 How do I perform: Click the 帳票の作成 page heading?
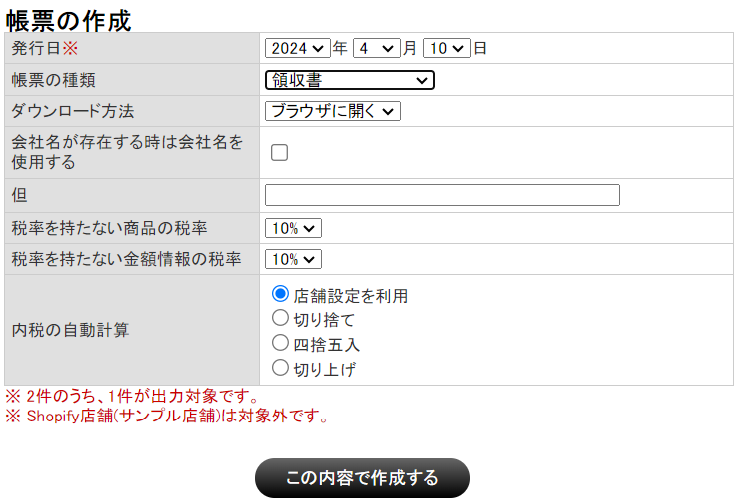click(69, 18)
